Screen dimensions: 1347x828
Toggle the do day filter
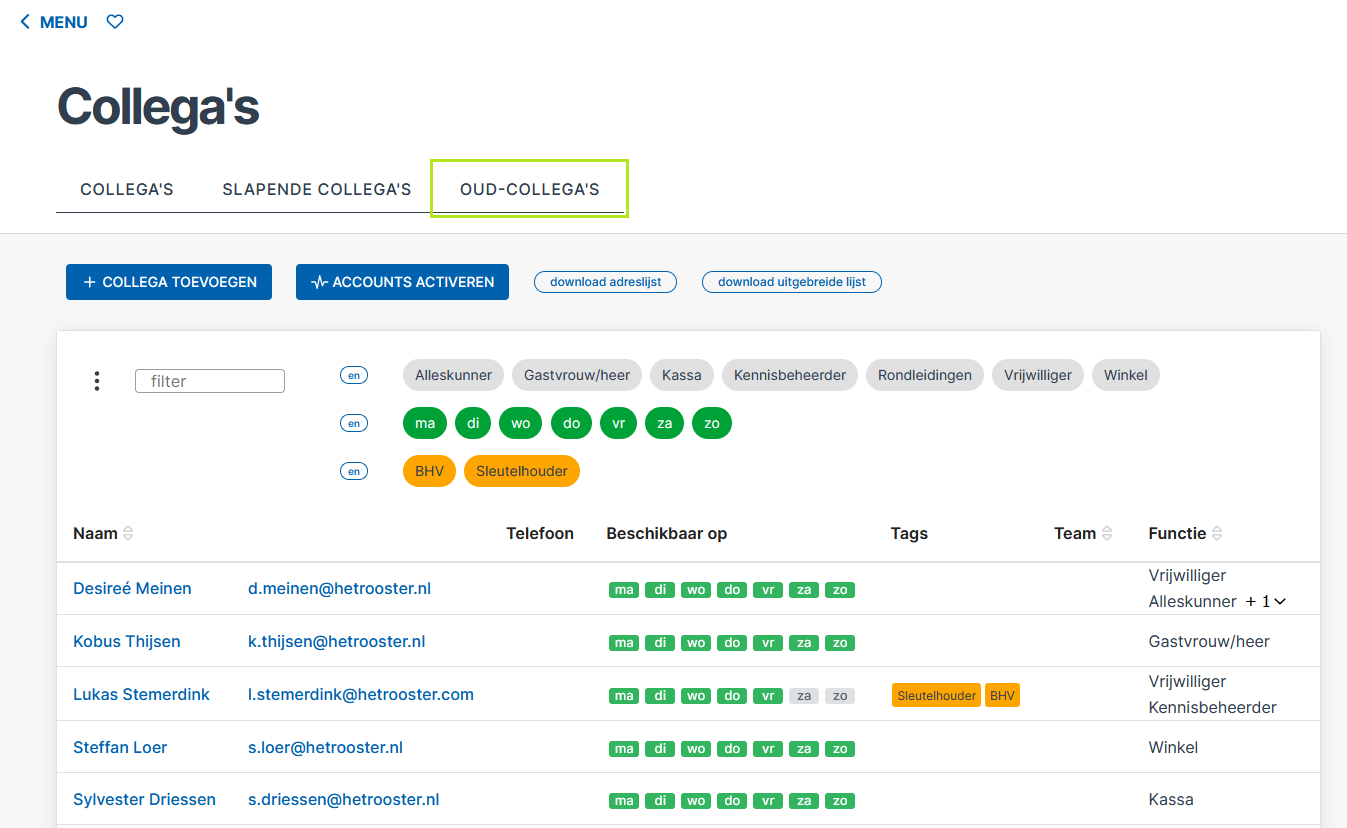[x=571, y=423]
